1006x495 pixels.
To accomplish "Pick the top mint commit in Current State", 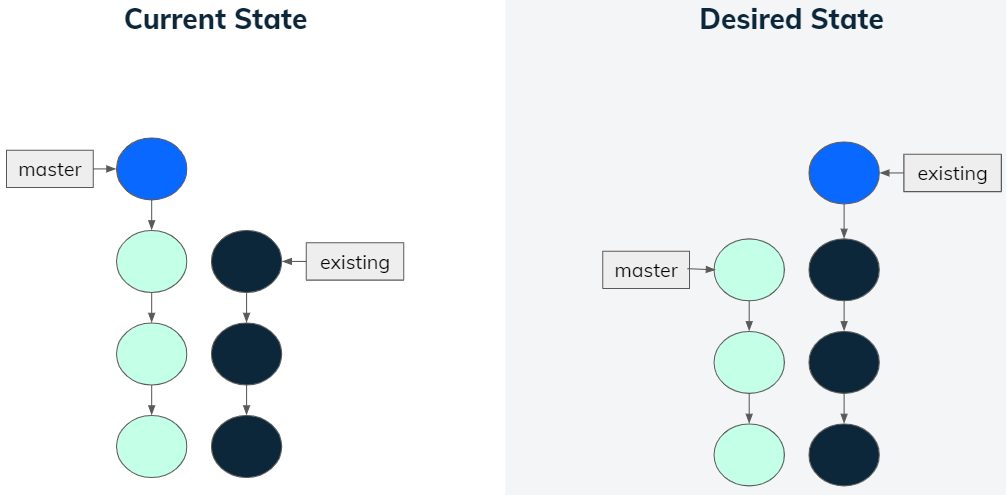I will [152, 262].
